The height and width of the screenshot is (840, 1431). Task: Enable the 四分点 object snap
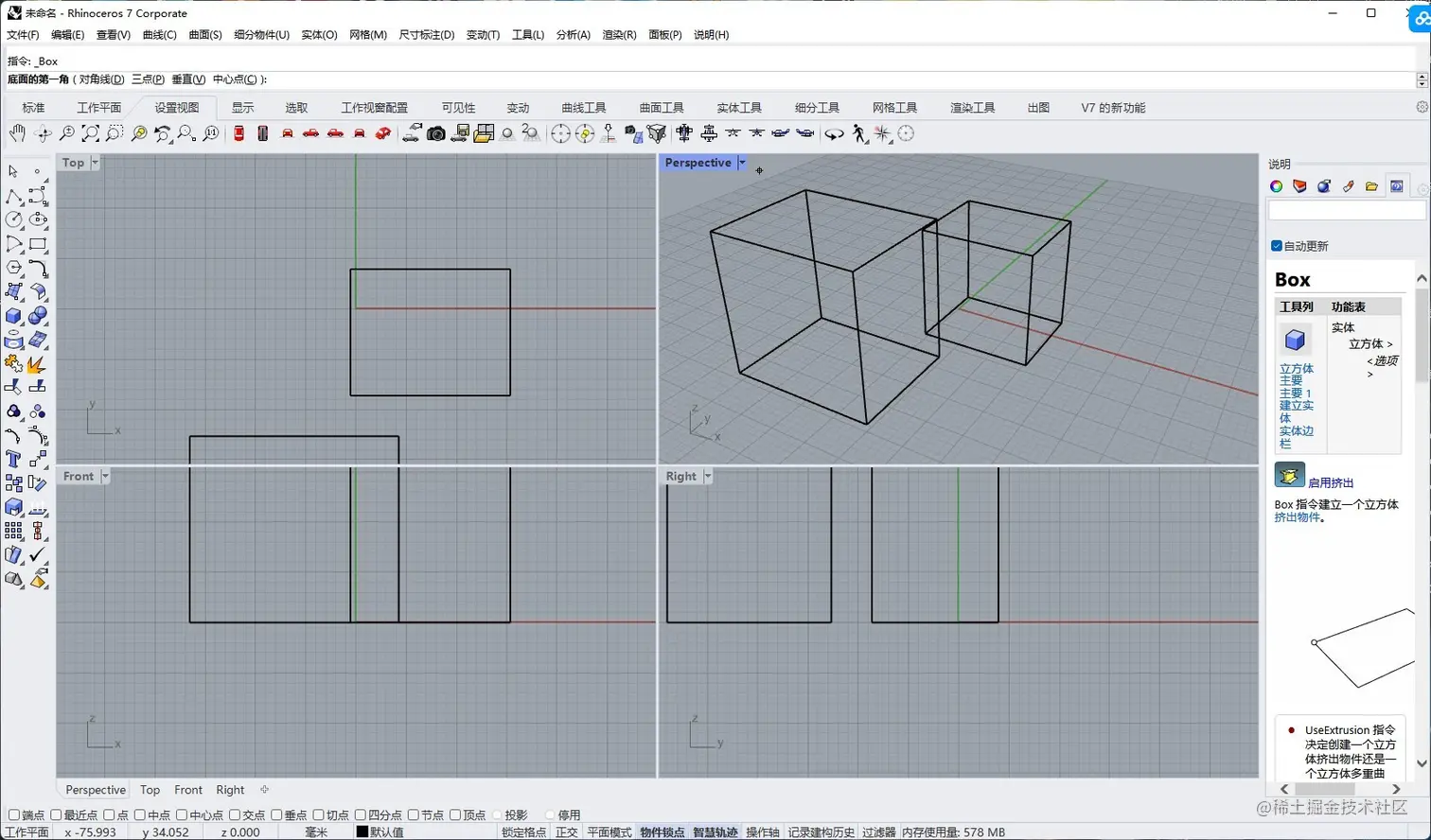[361, 814]
